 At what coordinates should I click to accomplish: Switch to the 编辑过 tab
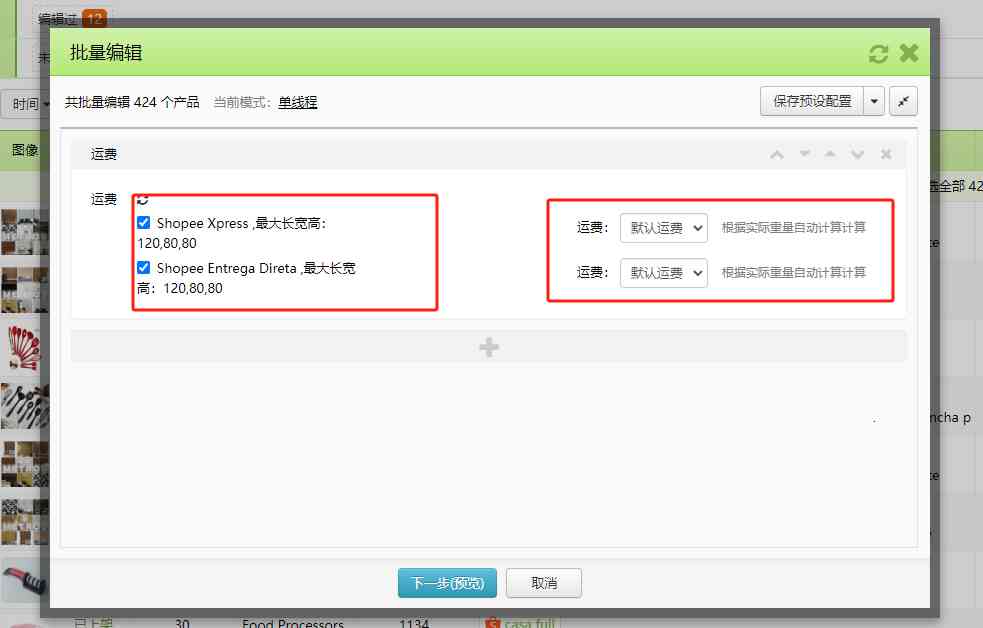(55, 17)
